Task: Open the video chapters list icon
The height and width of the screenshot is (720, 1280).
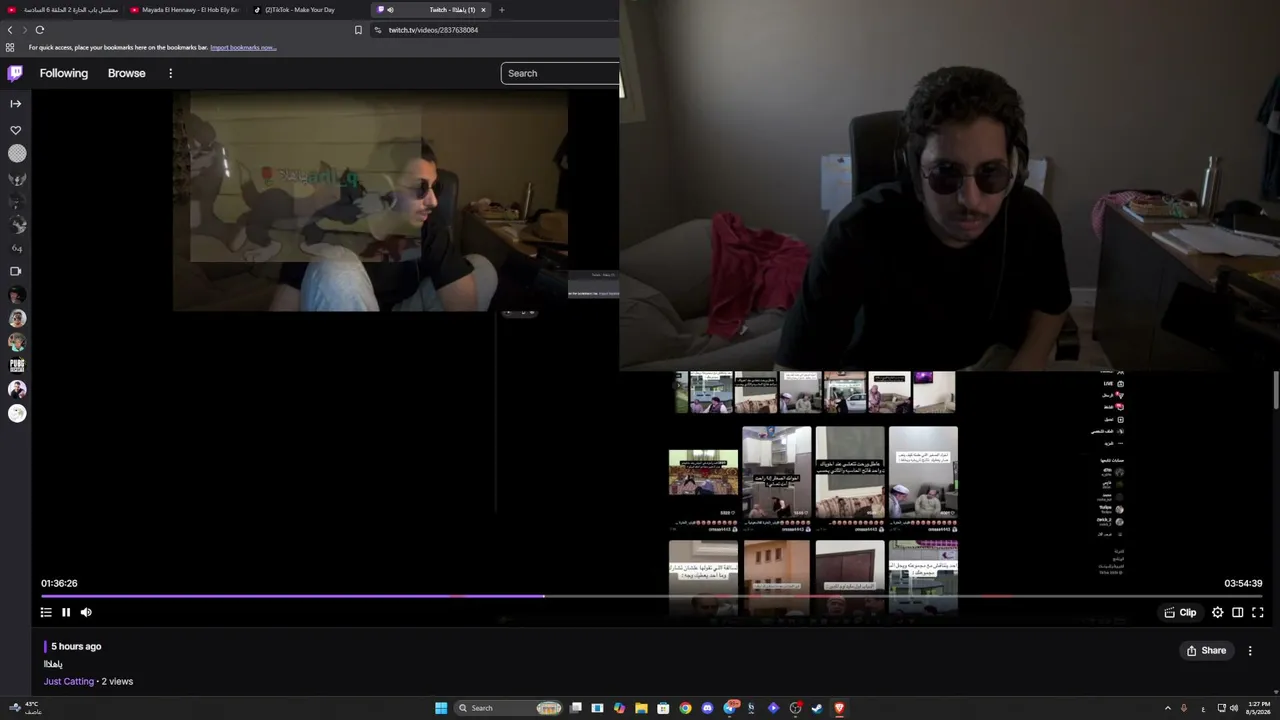Action: pyautogui.click(x=46, y=612)
